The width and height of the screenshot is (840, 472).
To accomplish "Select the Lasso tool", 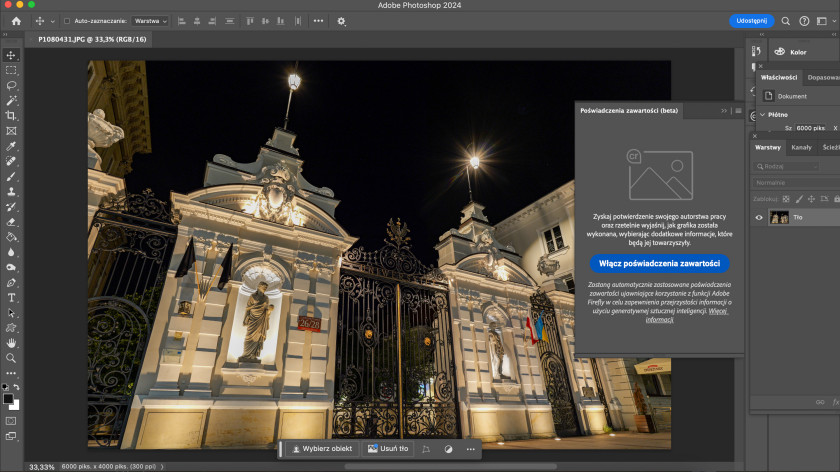I will 11,85.
